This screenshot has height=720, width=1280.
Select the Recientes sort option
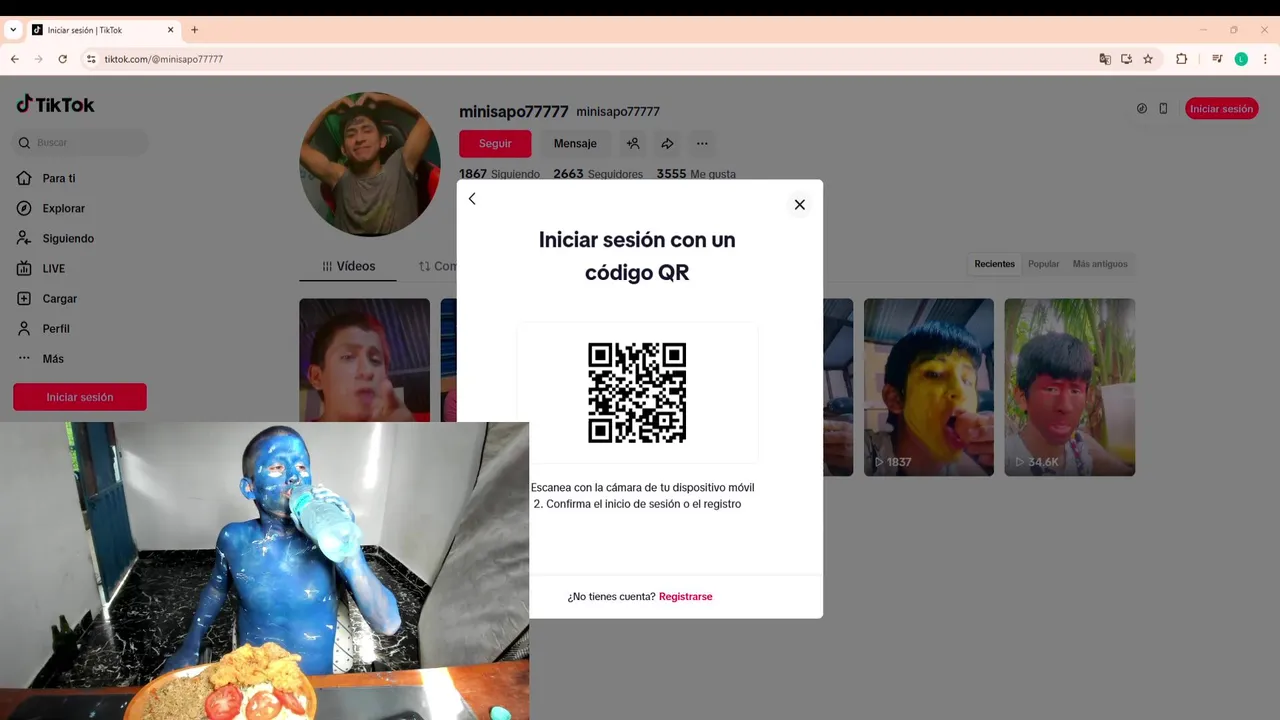995,264
